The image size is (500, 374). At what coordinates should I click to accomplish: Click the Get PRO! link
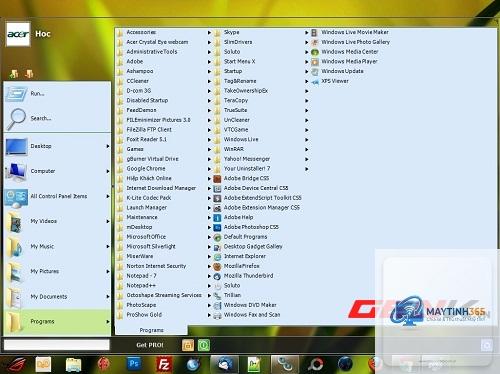[x=150, y=345]
